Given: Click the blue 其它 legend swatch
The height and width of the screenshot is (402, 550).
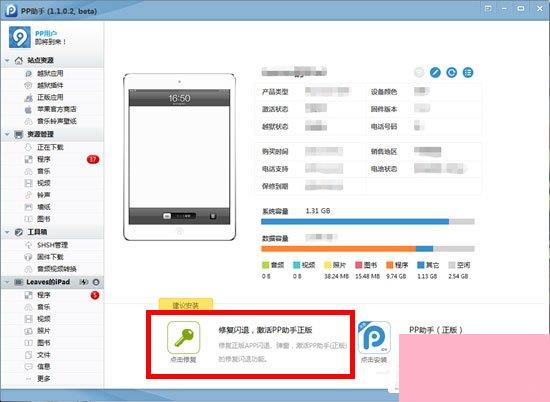Looking at the screenshot, I should (421, 265).
